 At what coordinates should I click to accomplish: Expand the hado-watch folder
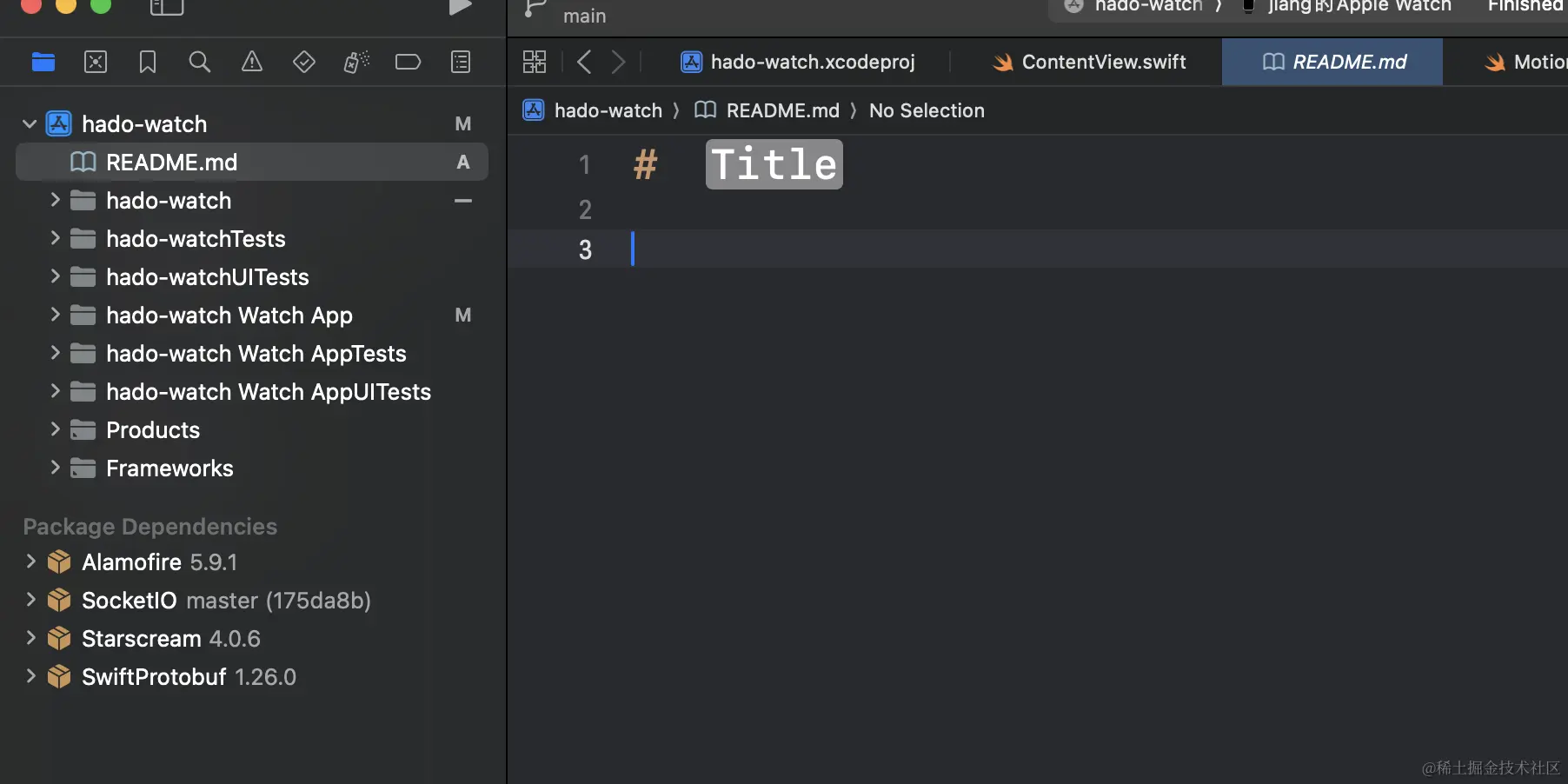[x=55, y=200]
